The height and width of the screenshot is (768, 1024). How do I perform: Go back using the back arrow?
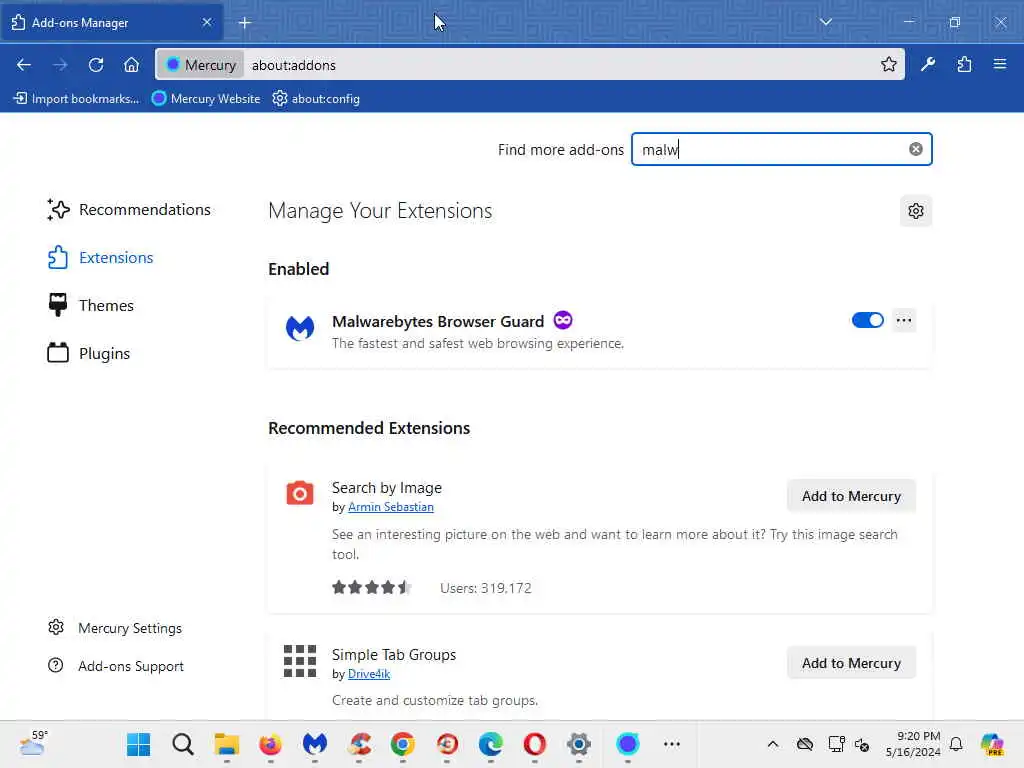click(x=24, y=65)
